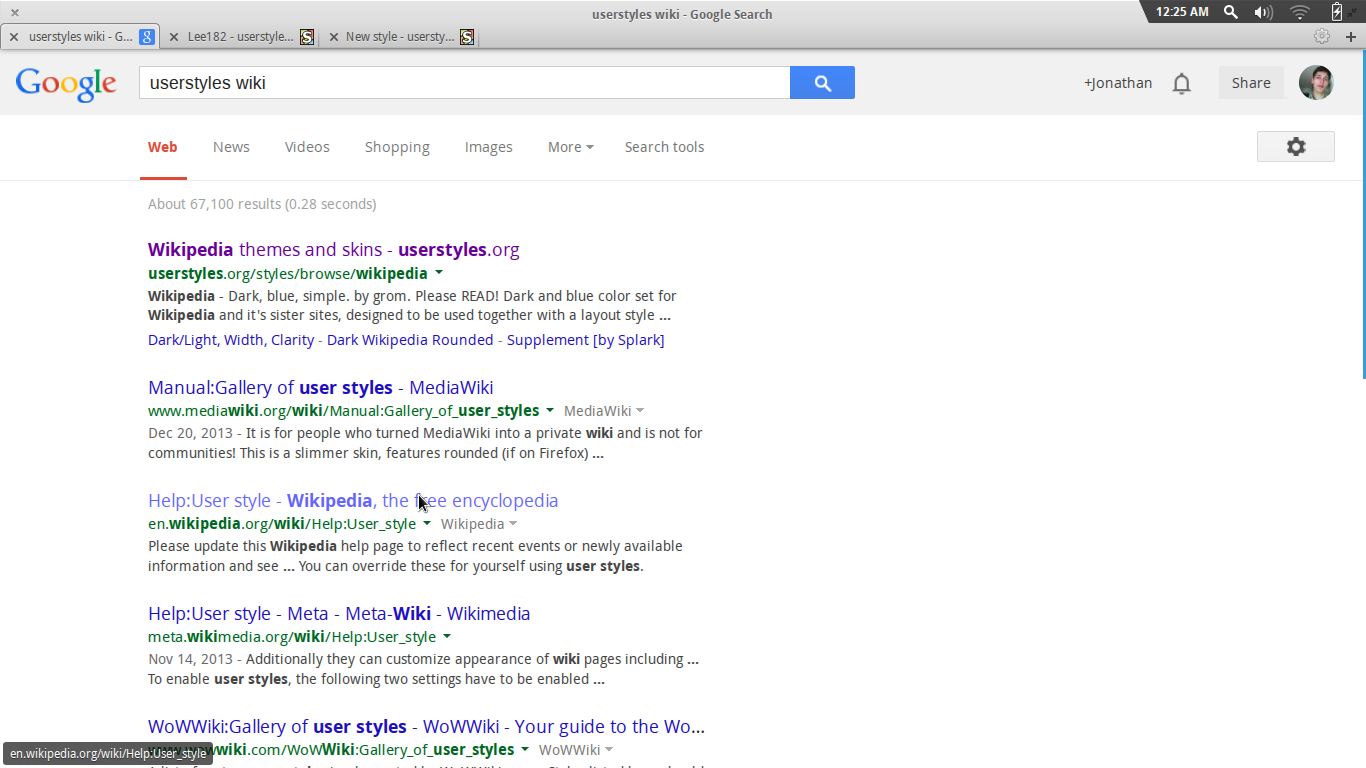Viewport: 1366px width, 768px height.
Task: Click 'About 67,100 results' text
Action: [x=262, y=204]
